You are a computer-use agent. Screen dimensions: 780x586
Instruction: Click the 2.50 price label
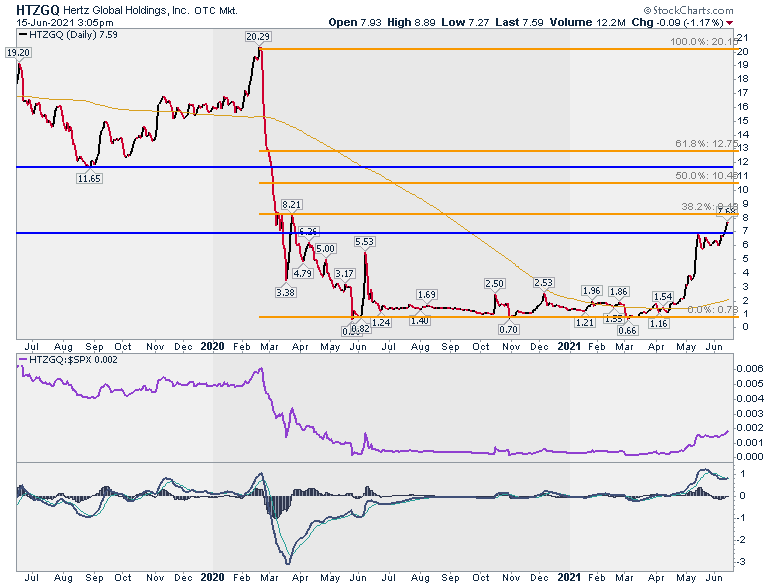click(494, 284)
